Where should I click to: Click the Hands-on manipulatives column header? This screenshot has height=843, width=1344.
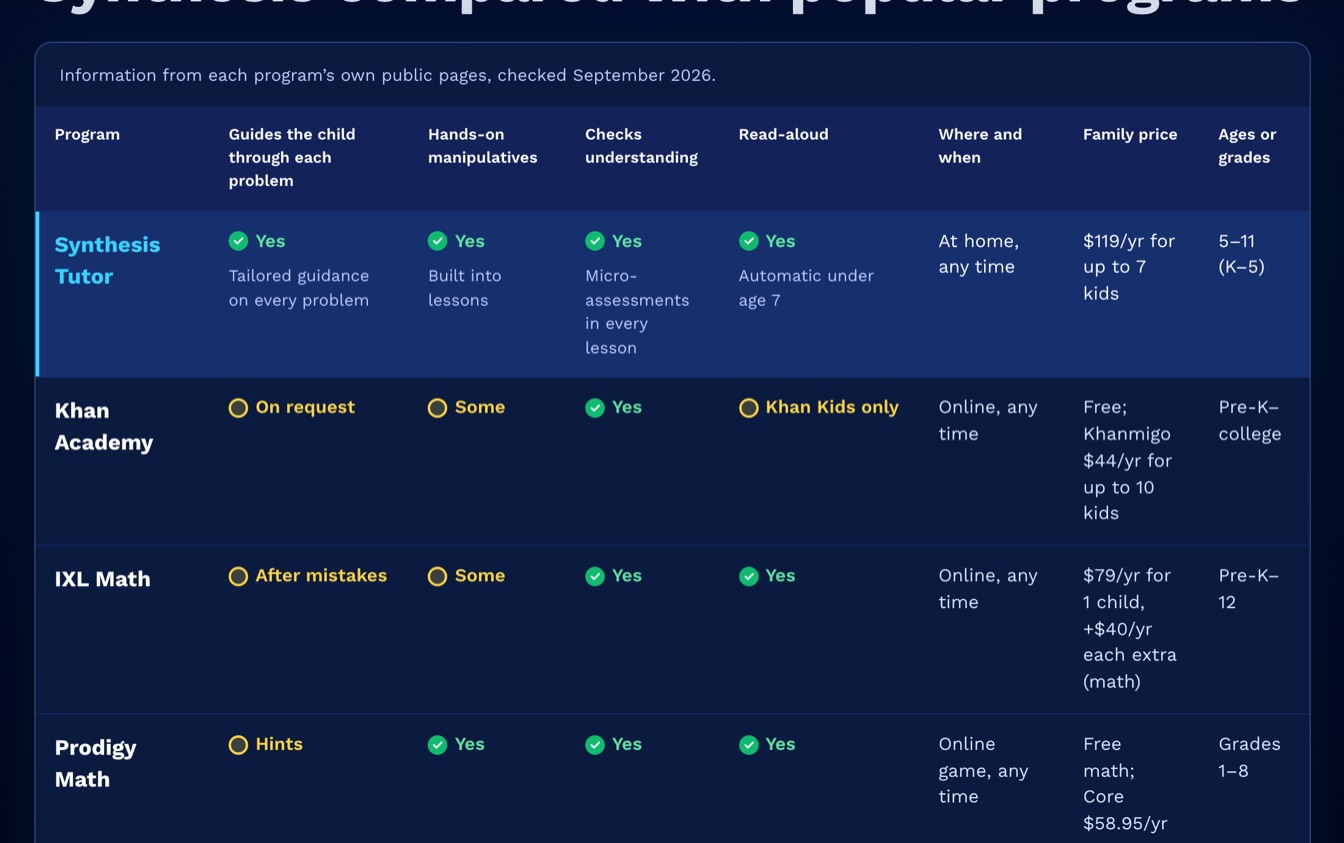pyautogui.click(x=483, y=146)
